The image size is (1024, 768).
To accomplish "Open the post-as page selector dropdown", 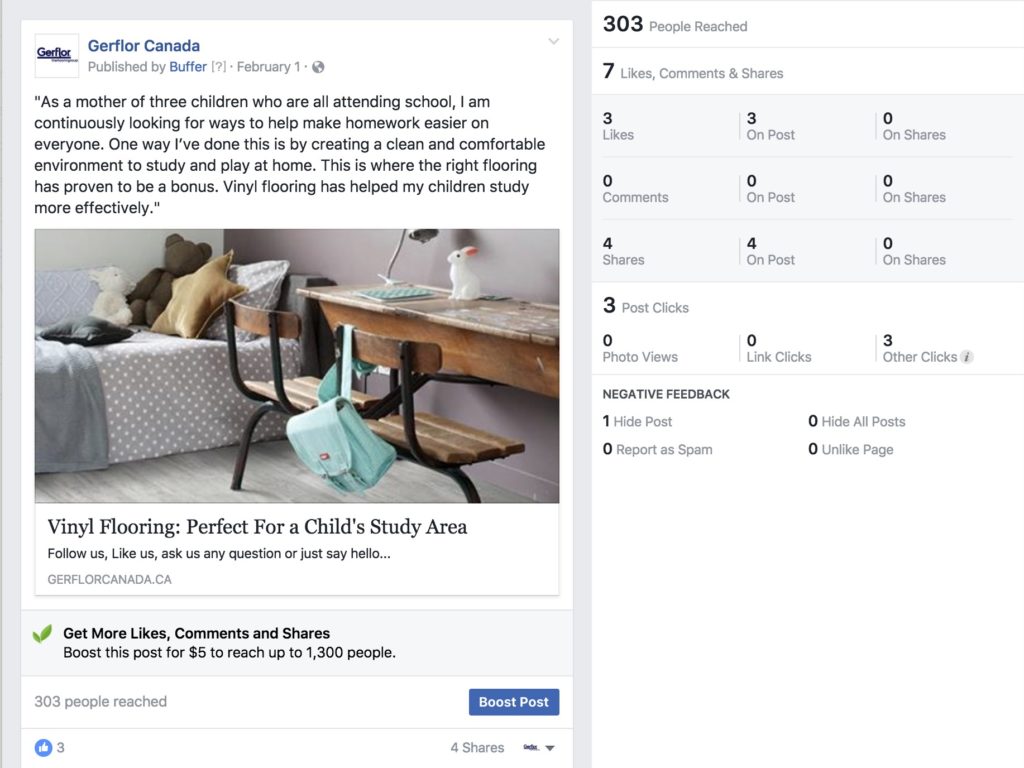I will [550, 748].
